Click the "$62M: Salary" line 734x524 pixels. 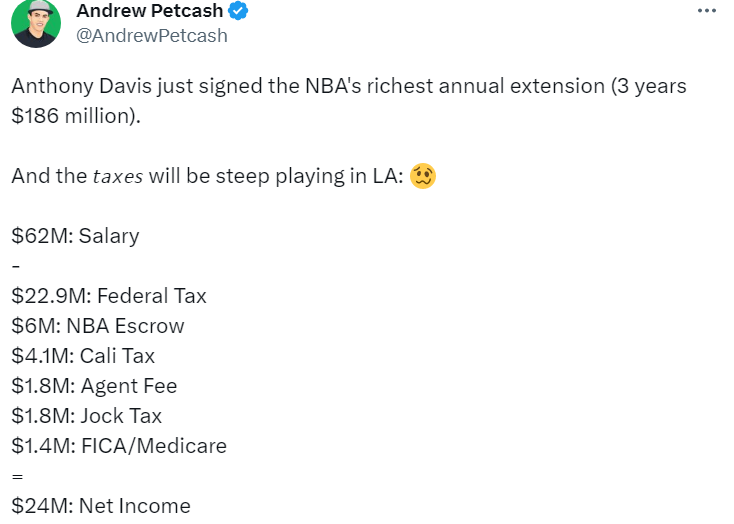[x=75, y=236]
